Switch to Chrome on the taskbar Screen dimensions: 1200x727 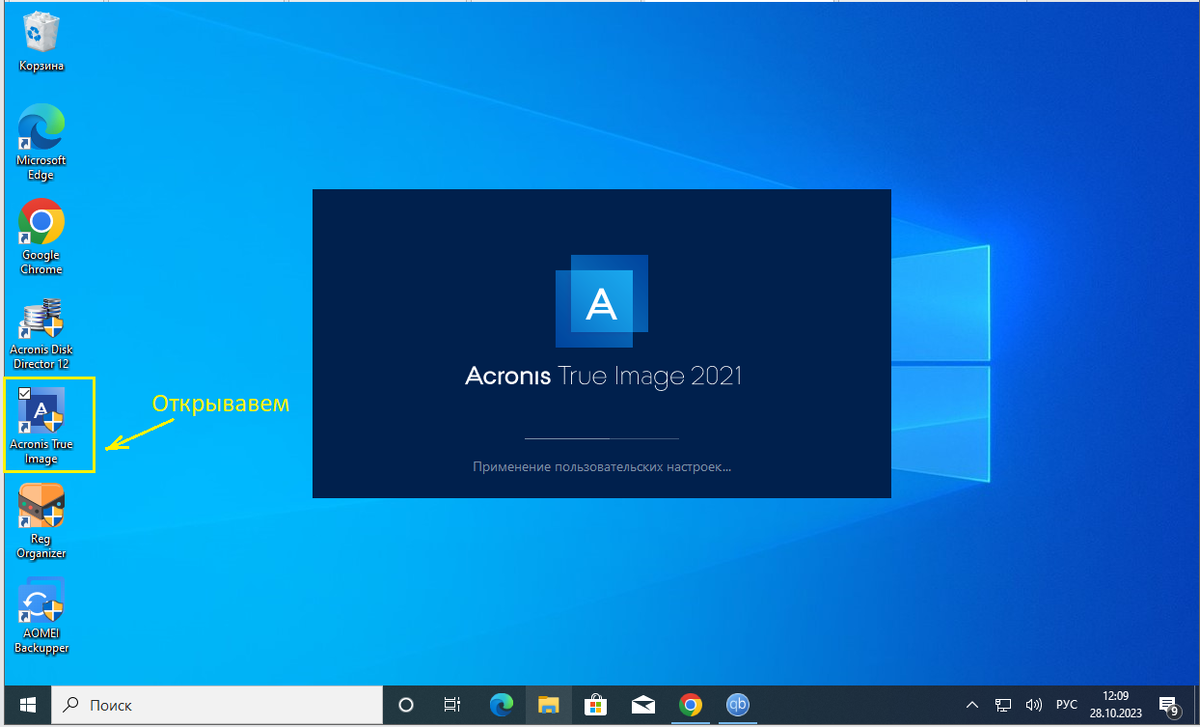click(x=690, y=705)
